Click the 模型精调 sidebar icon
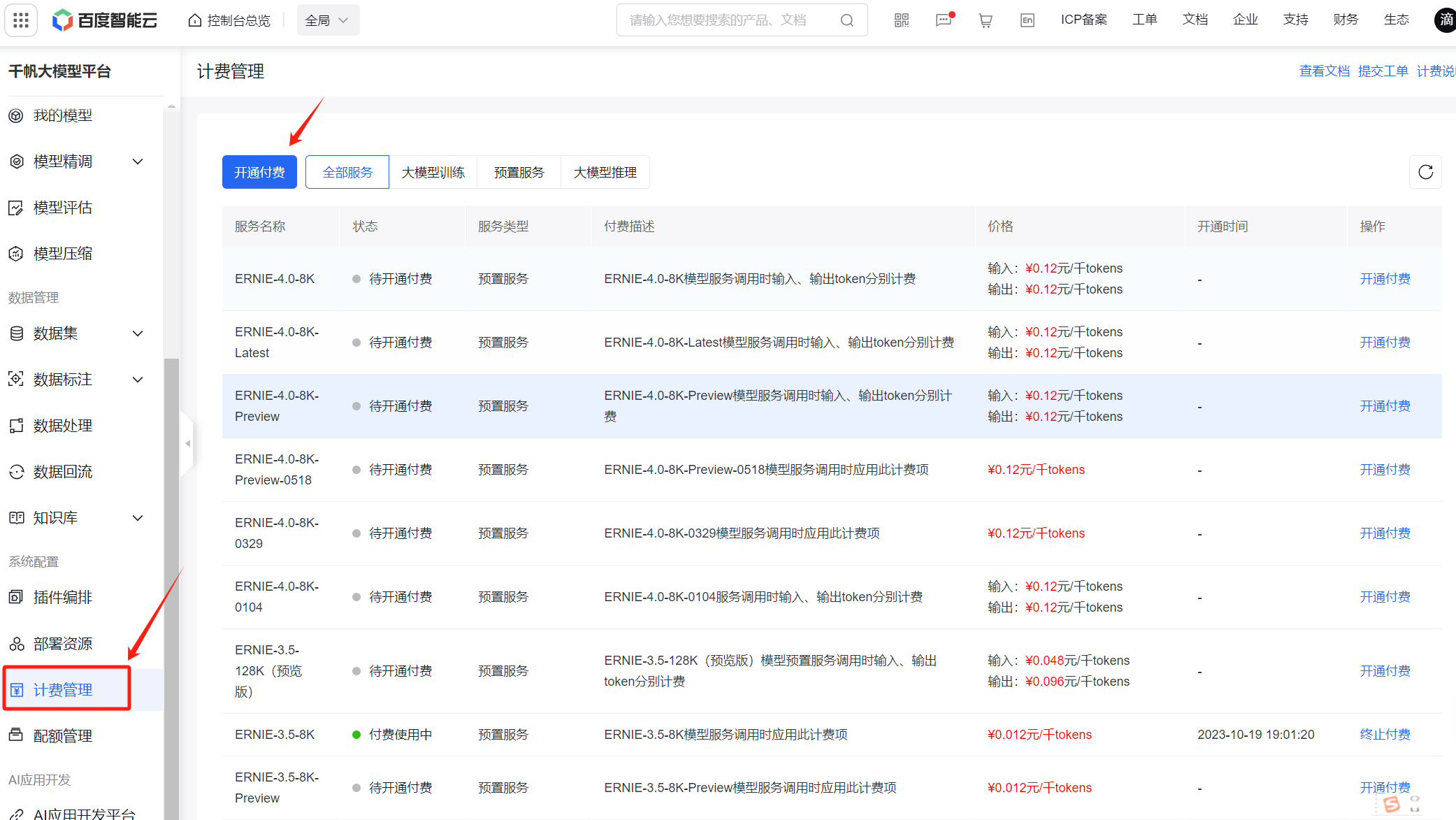Viewport: 1456px width, 820px height. tap(16, 162)
